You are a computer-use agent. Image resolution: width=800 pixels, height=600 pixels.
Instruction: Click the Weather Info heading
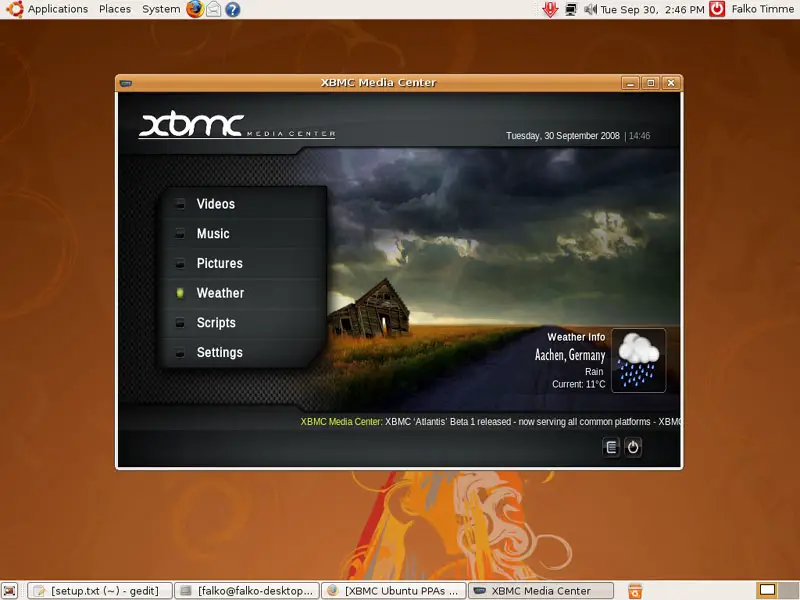coord(576,337)
